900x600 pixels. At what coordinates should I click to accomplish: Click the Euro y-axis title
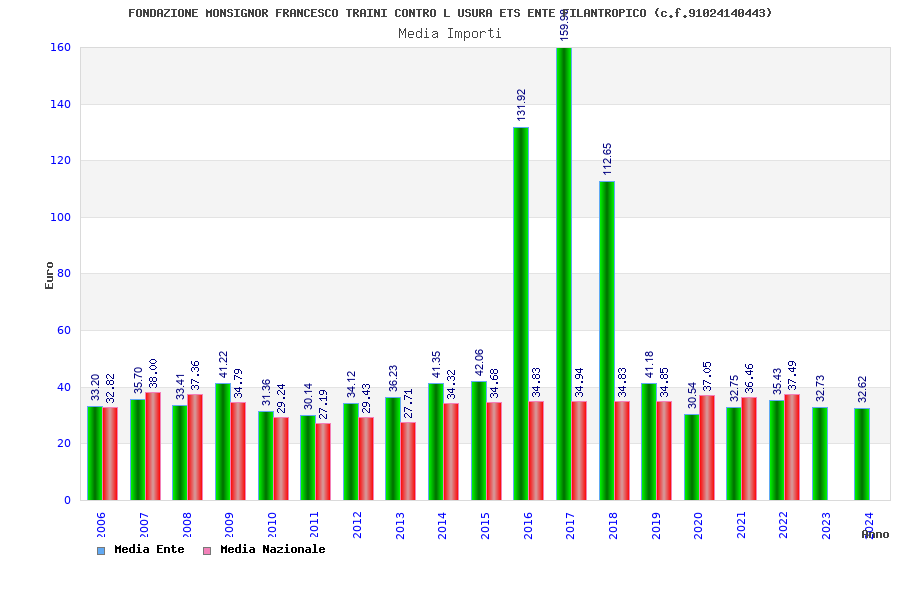tap(49, 275)
